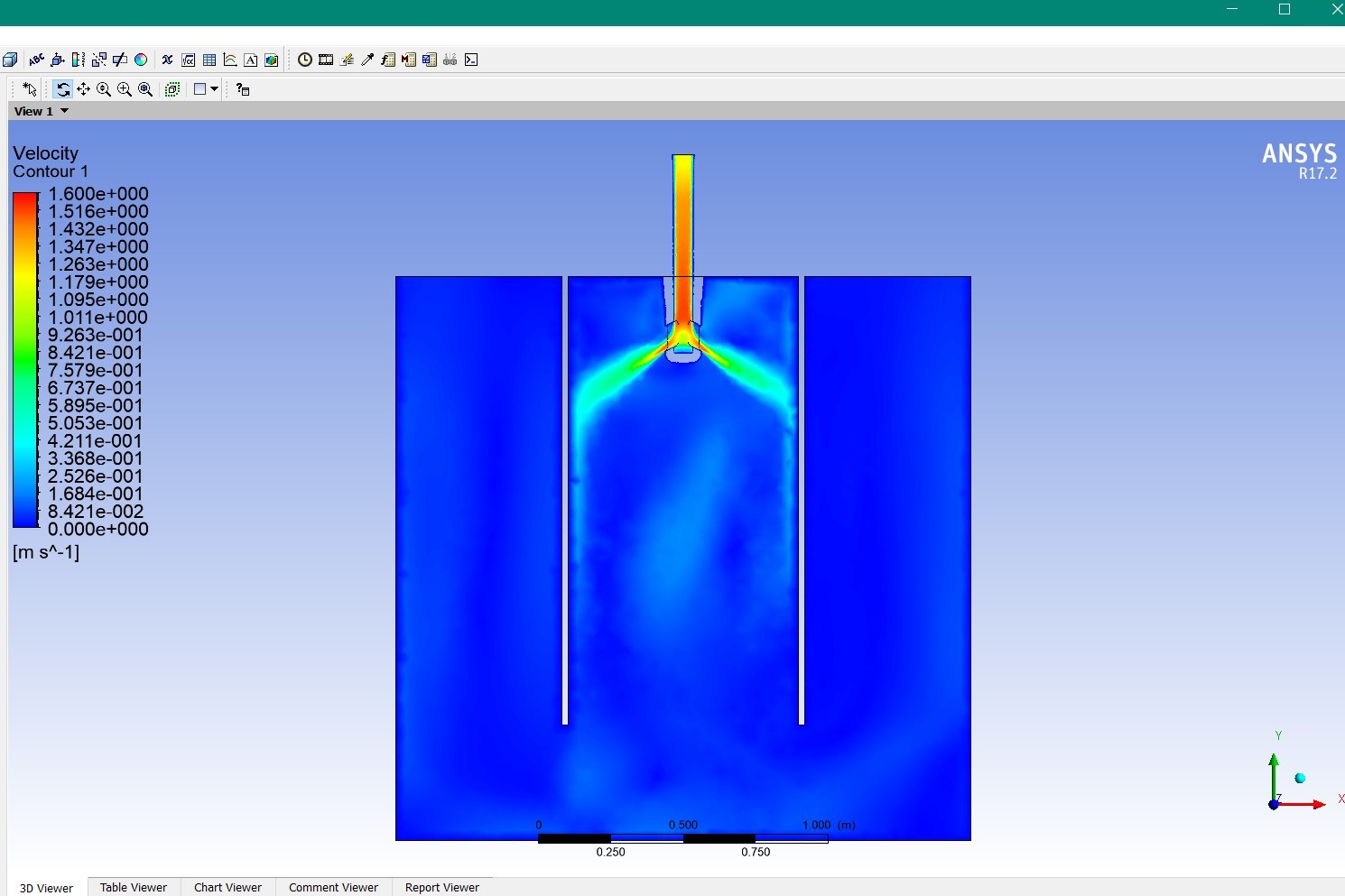1345x896 pixels.
Task: Click the Rotate view tool
Action: click(x=62, y=89)
